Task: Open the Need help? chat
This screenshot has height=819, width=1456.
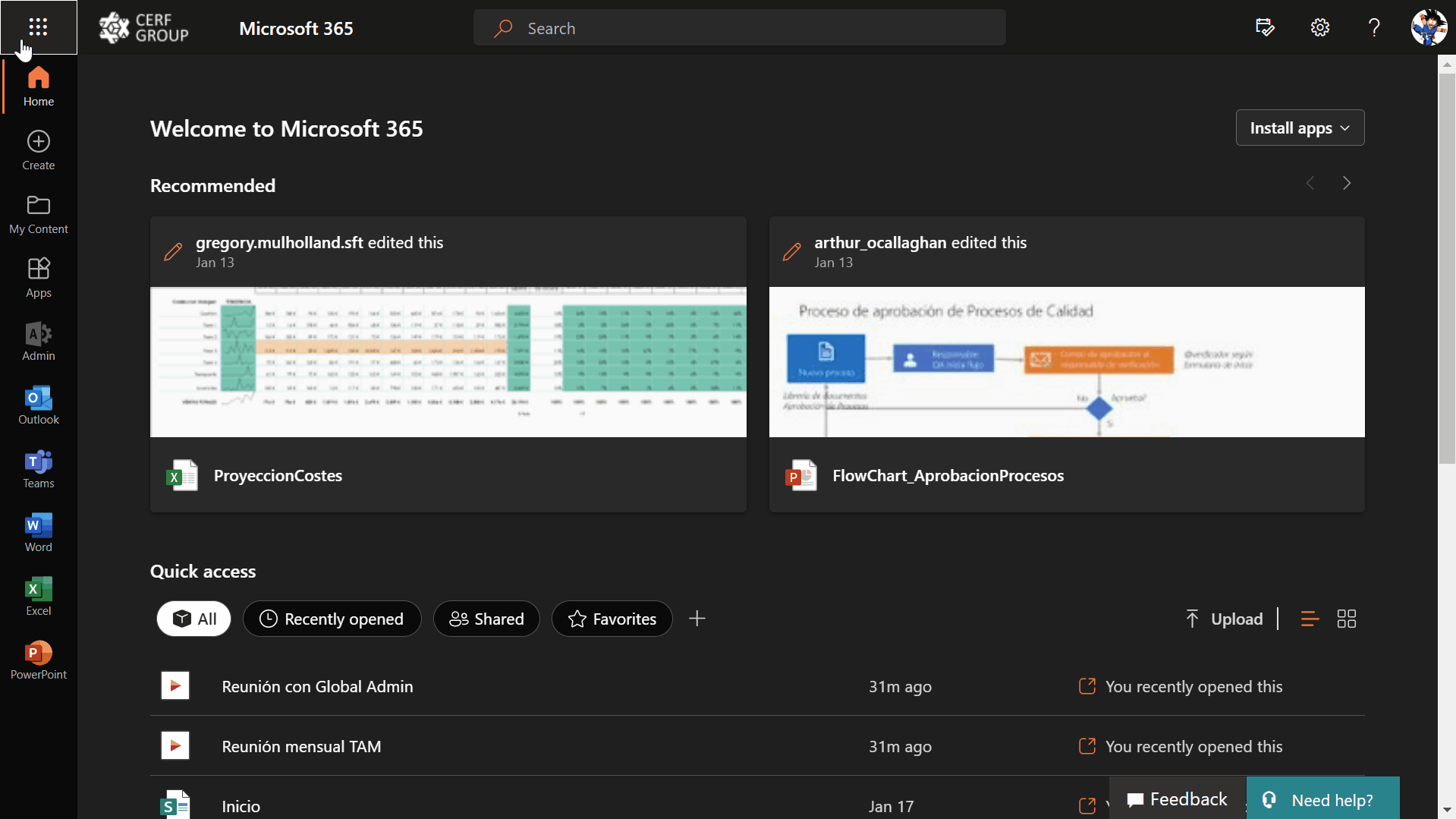Action: [1323, 799]
